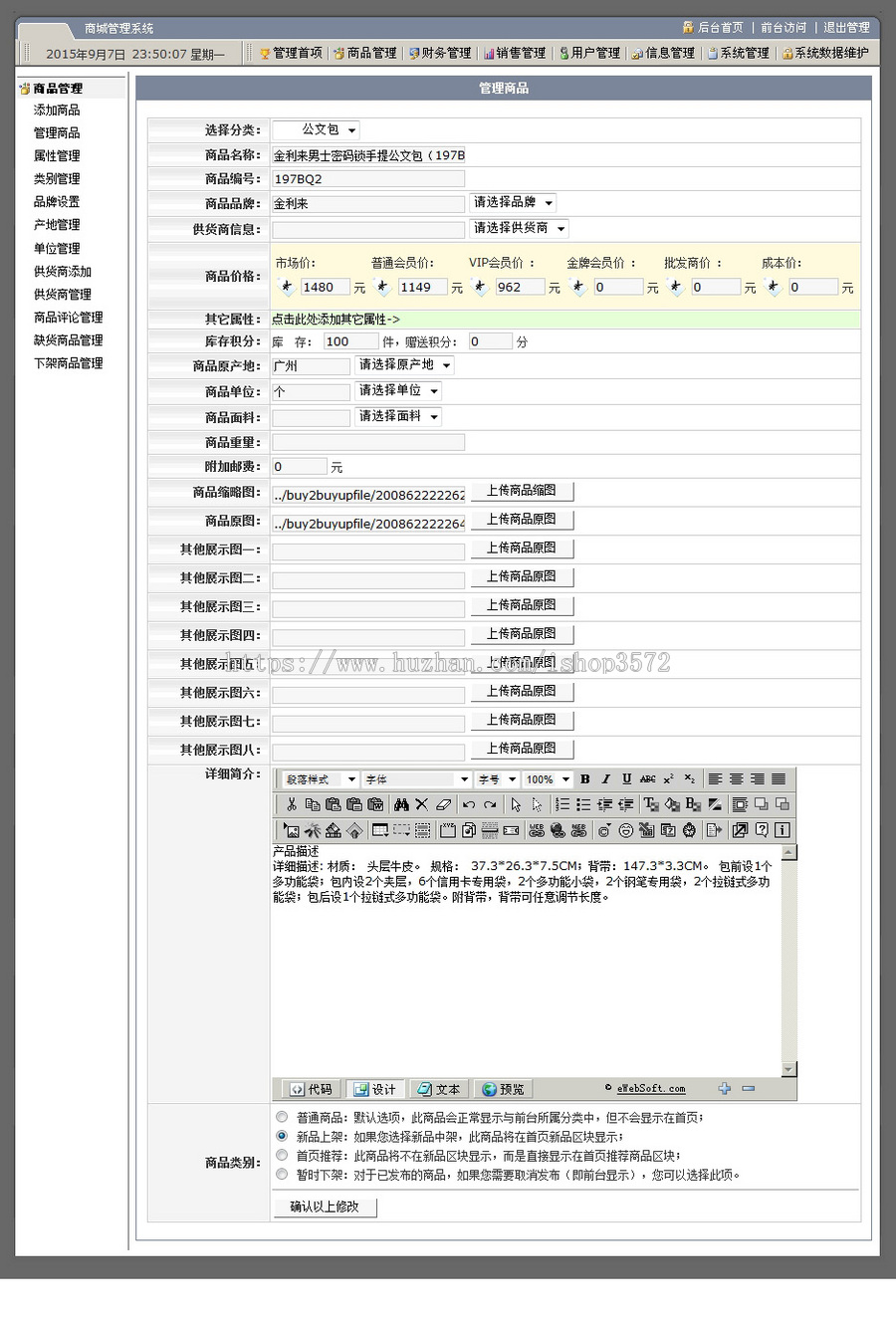Click the 退出管理 link
The width and height of the screenshot is (896, 1320).
(x=846, y=28)
